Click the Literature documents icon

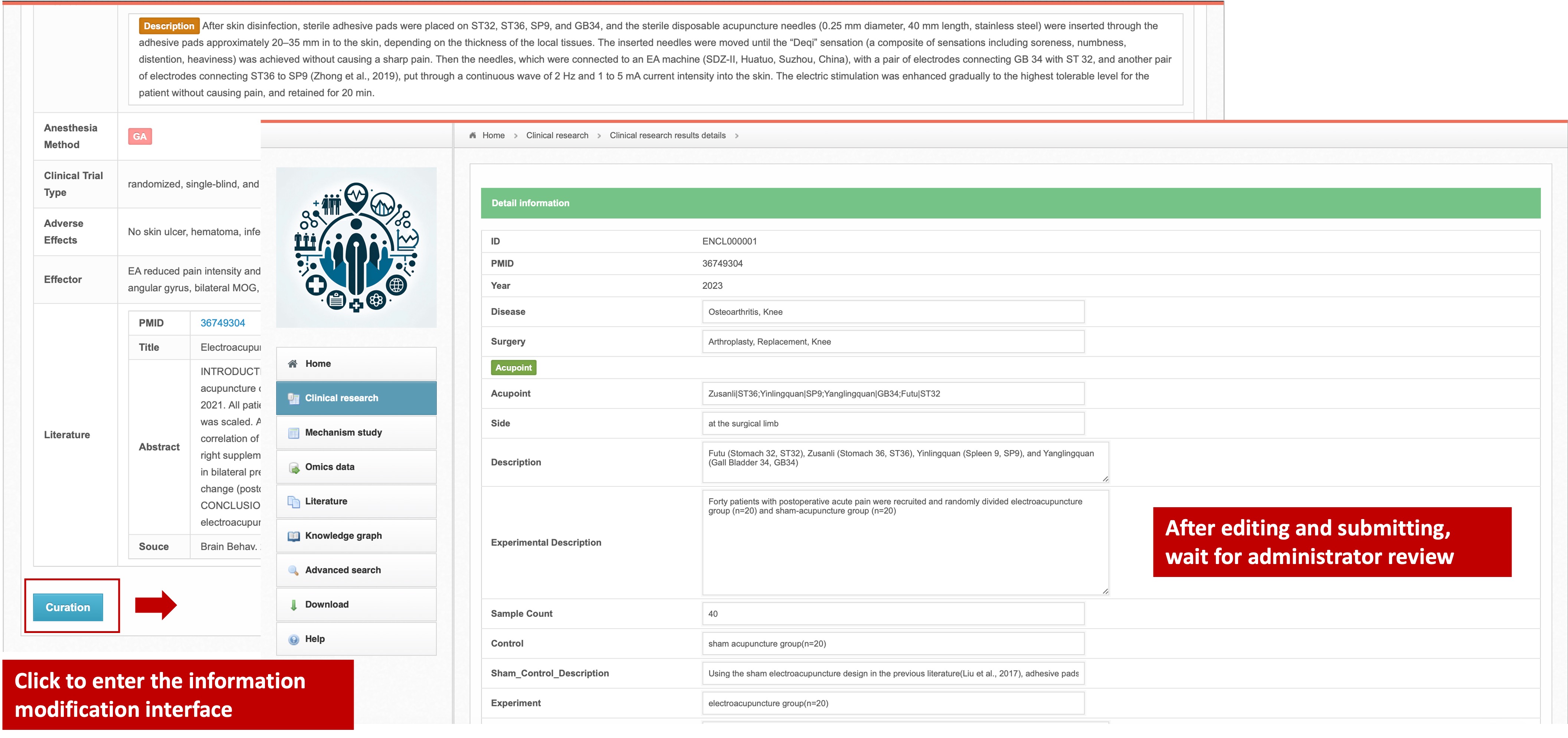[294, 501]
